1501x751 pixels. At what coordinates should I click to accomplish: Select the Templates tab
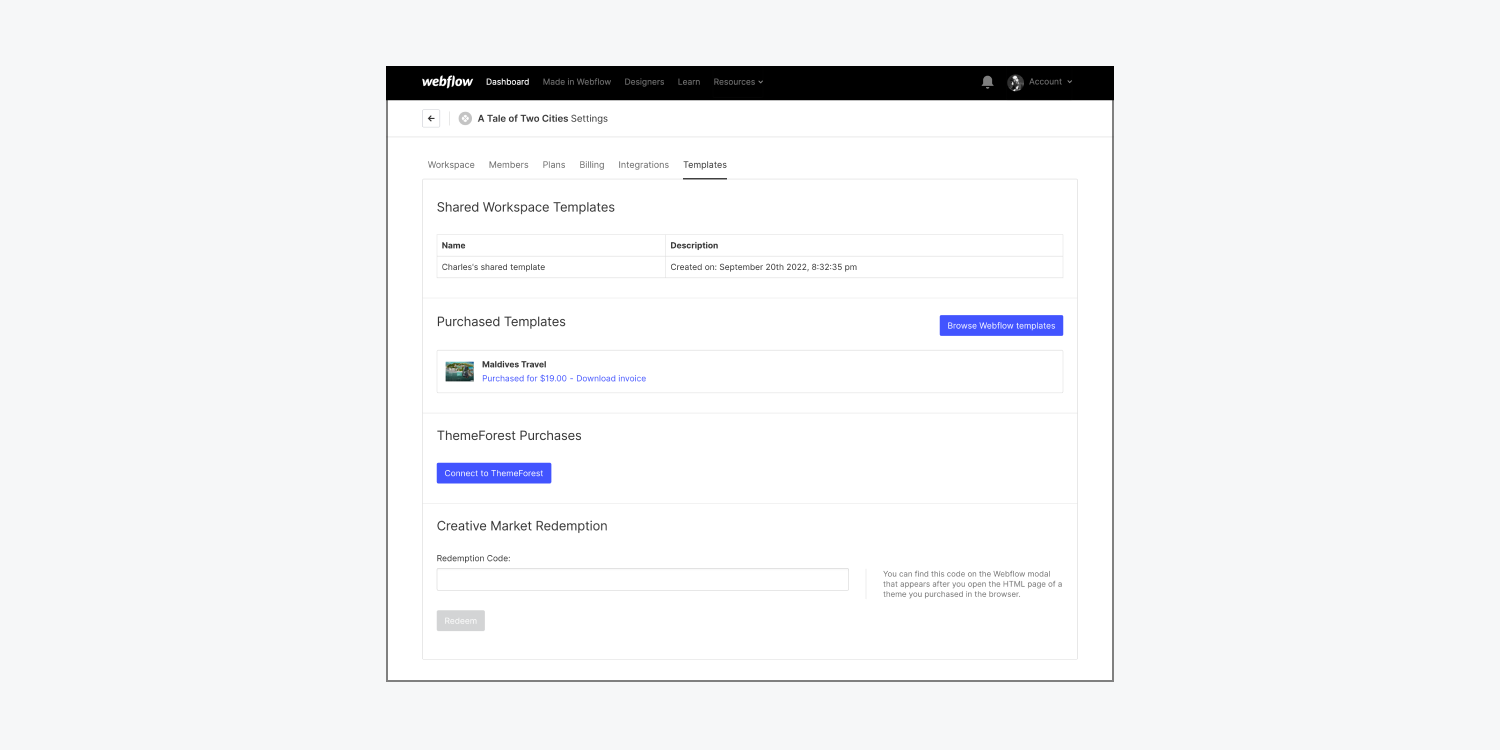tap(705, 165)
